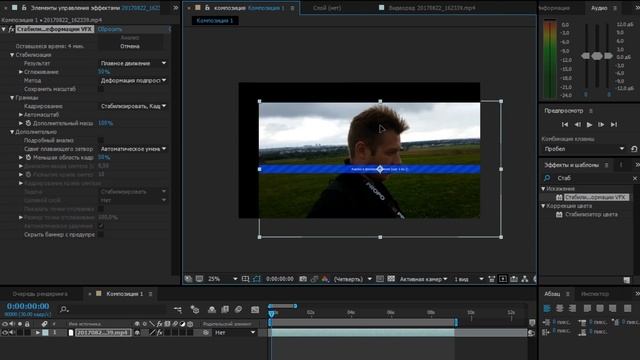Viewport: 640px width, 360px height.
Task: Take a snapshot with the camera icon
Action: tap(303, 279)
